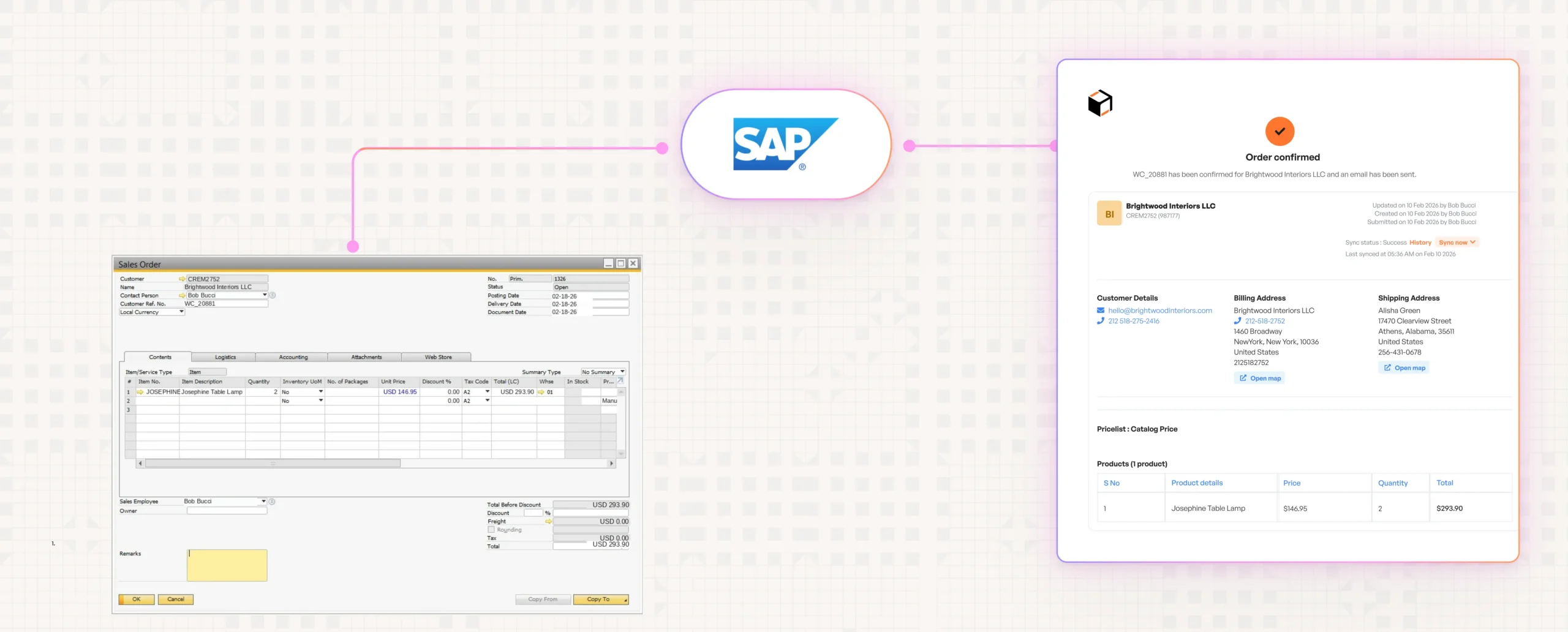1568x632 pixels.
Task: Open Tax Code dropdown in row 2
Action: click(x=488, y=401)
